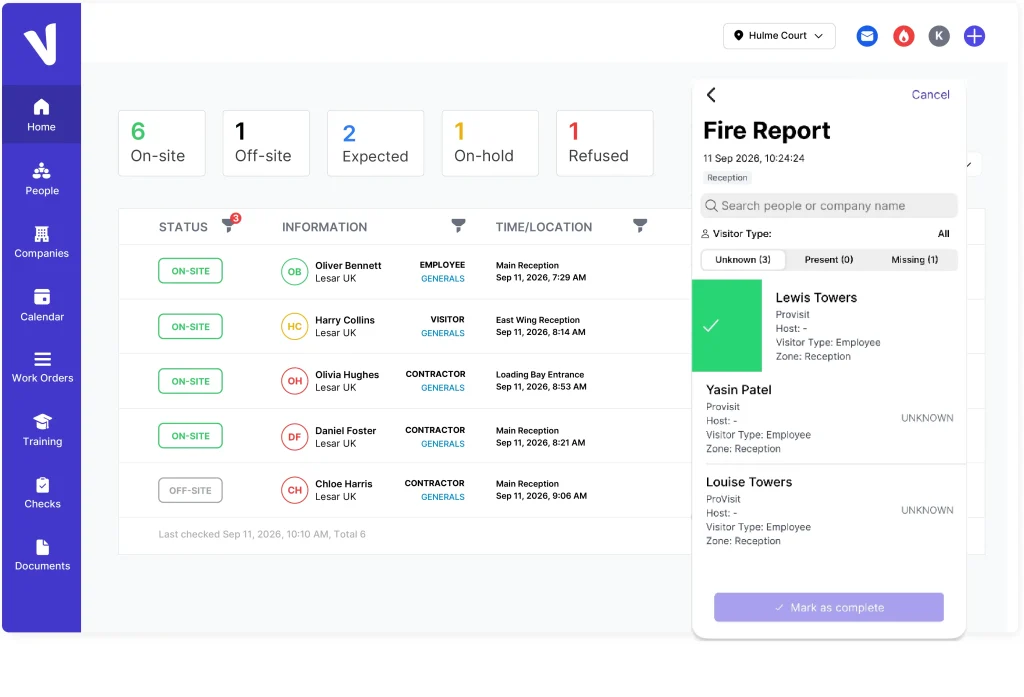Open Companies from the sidebar
1024x697 pixels.
(42, 242)
